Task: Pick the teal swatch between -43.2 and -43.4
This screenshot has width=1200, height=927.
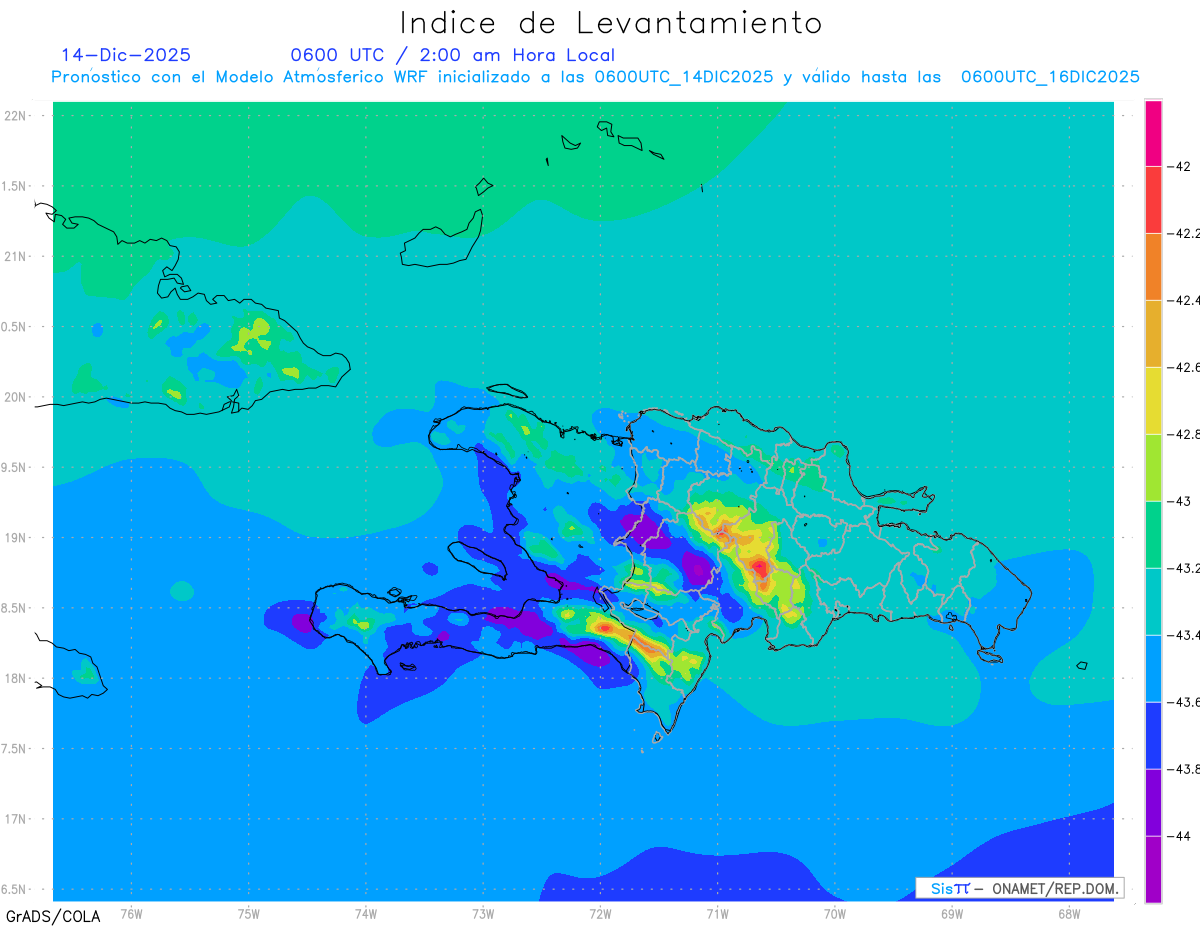Action: coord(1153,602)
